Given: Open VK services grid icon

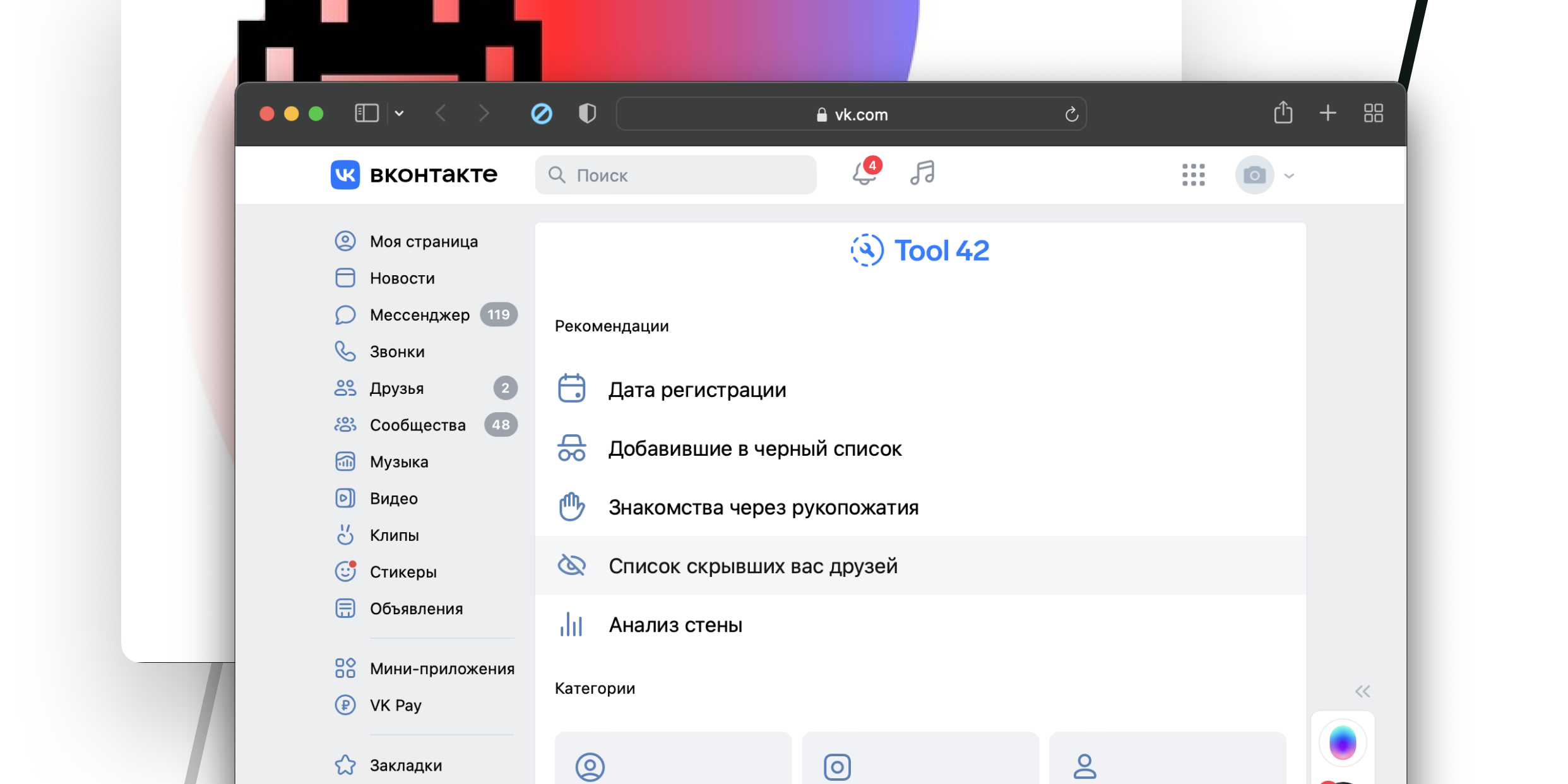Looking at the screenshot, I should pos(1193,175).
